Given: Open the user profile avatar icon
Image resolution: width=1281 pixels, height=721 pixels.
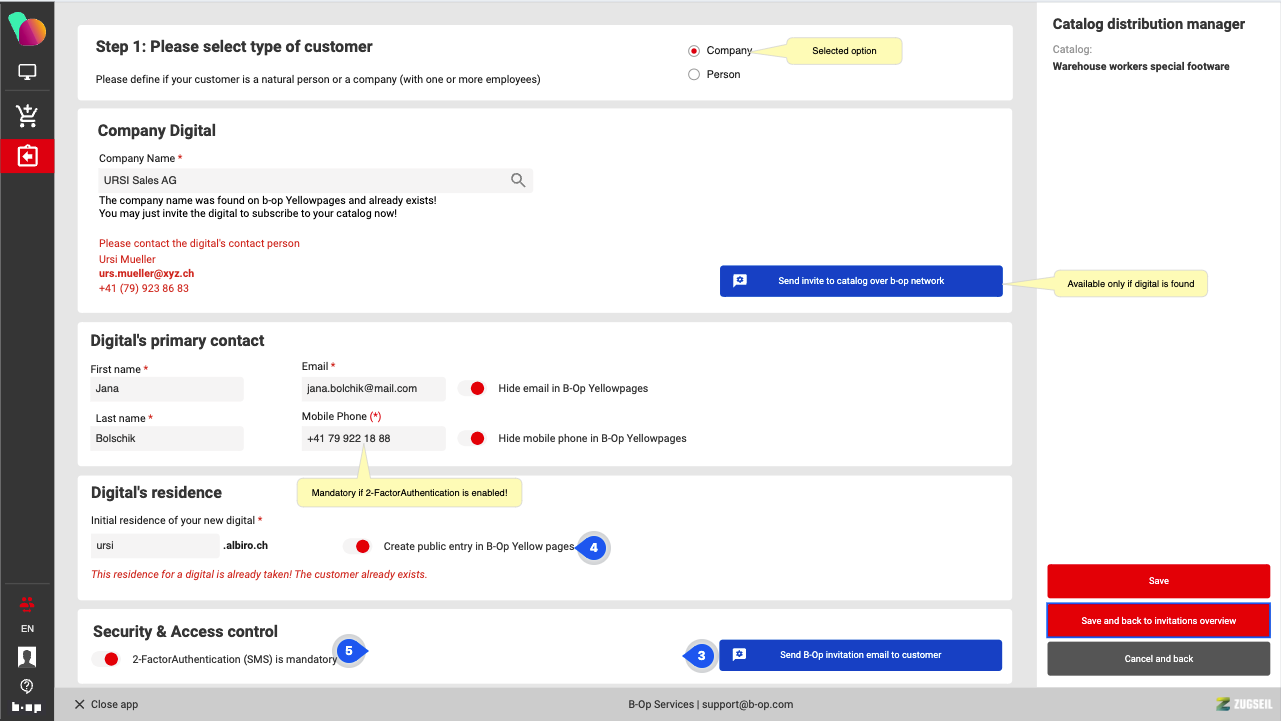Looking at the screenshot, I should click(27, 657).
